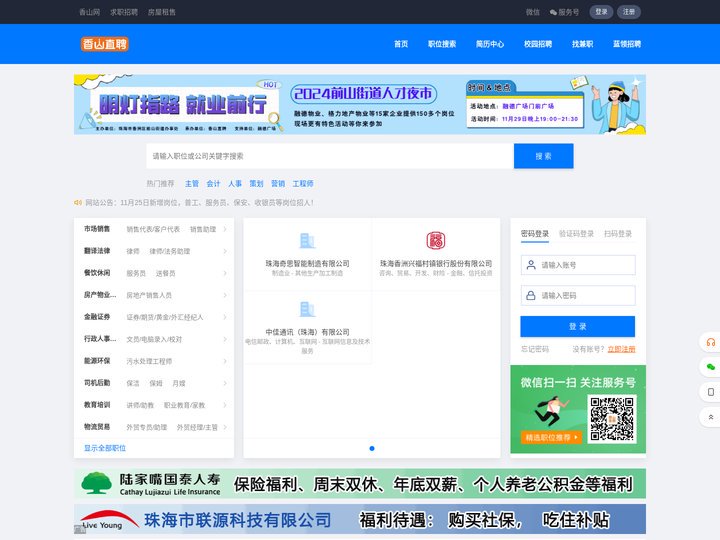Click the 珠海奇思智能制造 building icon
The width and height of the screenshot is (720, 540).
pyautogui.click(x=307, y=241)
